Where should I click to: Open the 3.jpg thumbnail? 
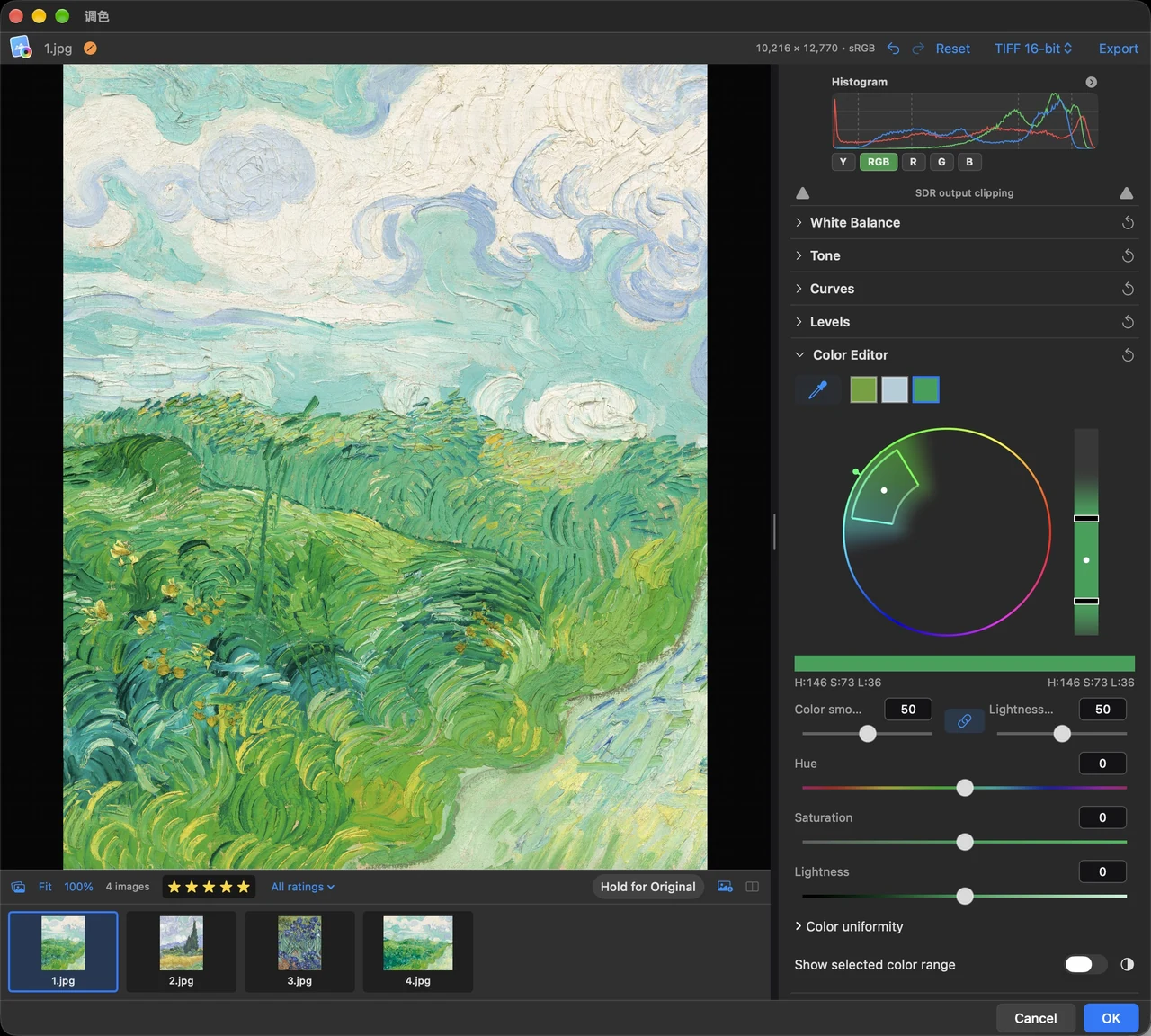[299, 951]
